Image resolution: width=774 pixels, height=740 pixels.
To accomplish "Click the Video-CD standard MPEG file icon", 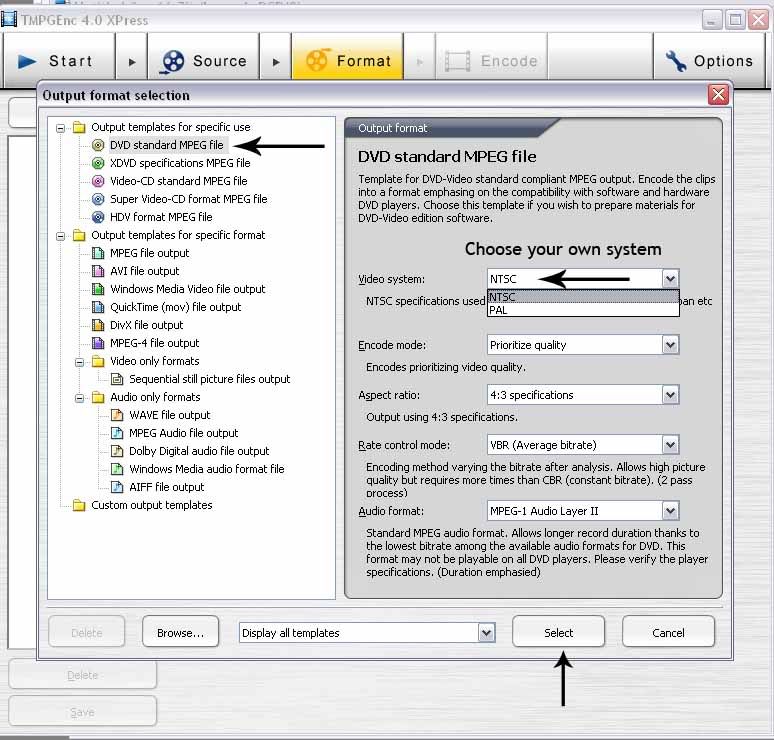I will [98, 181].
